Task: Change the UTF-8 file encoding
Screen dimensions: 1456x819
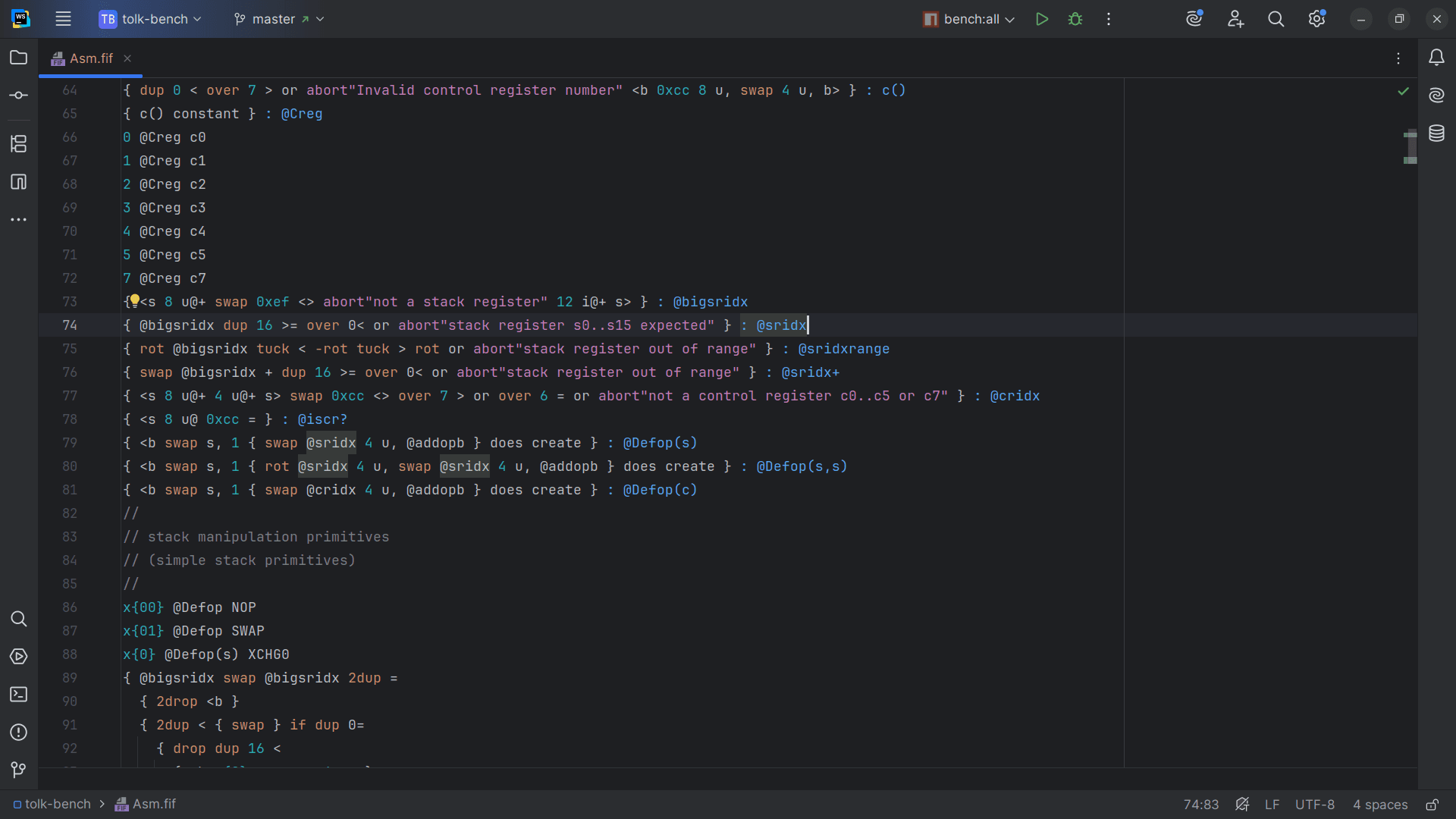Action: point(1315,805)
